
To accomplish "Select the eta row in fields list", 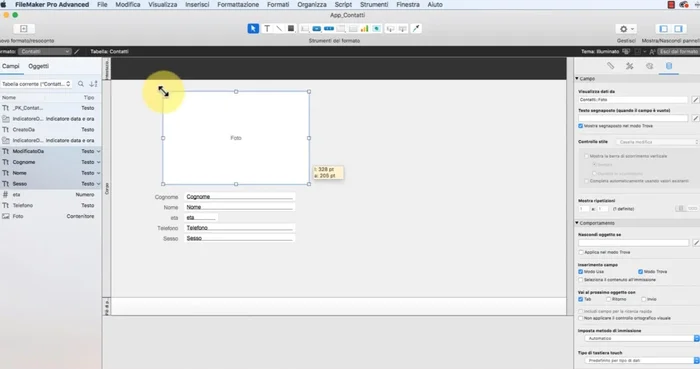I will (50, 195).
